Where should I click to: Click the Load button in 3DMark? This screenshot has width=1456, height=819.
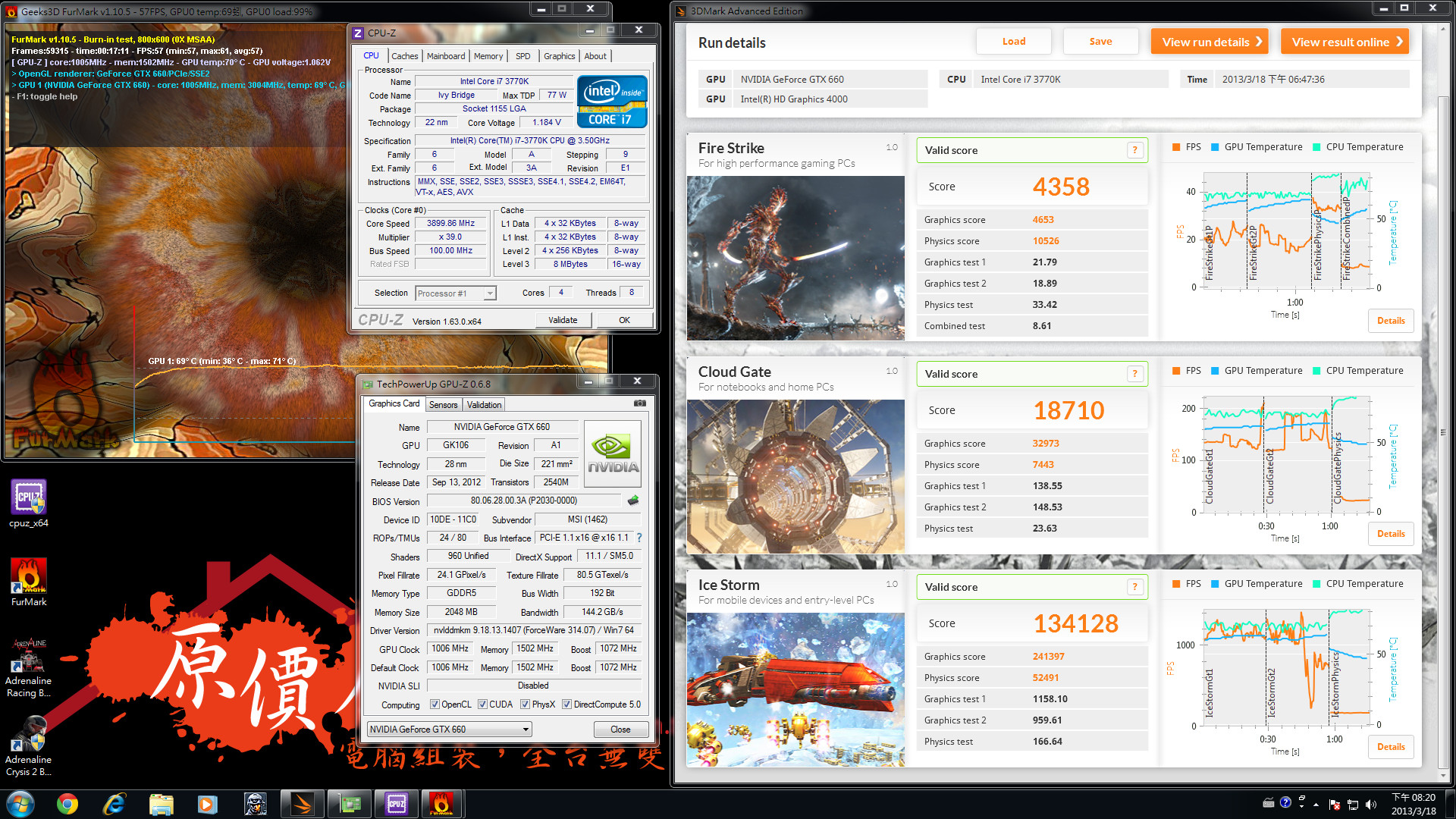[1014, 42]
